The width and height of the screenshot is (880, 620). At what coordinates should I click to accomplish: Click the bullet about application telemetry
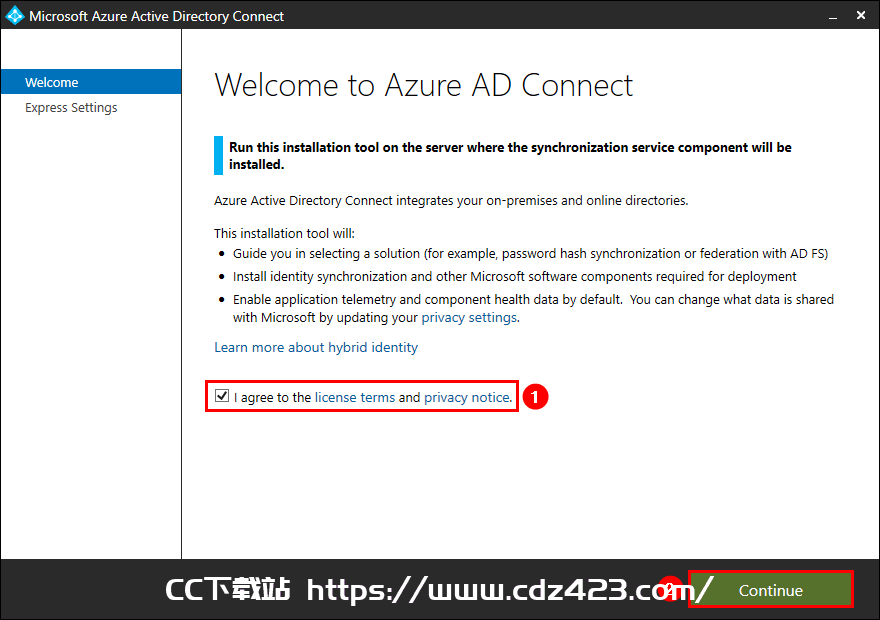pyautogui.click(x=533, y=308)
